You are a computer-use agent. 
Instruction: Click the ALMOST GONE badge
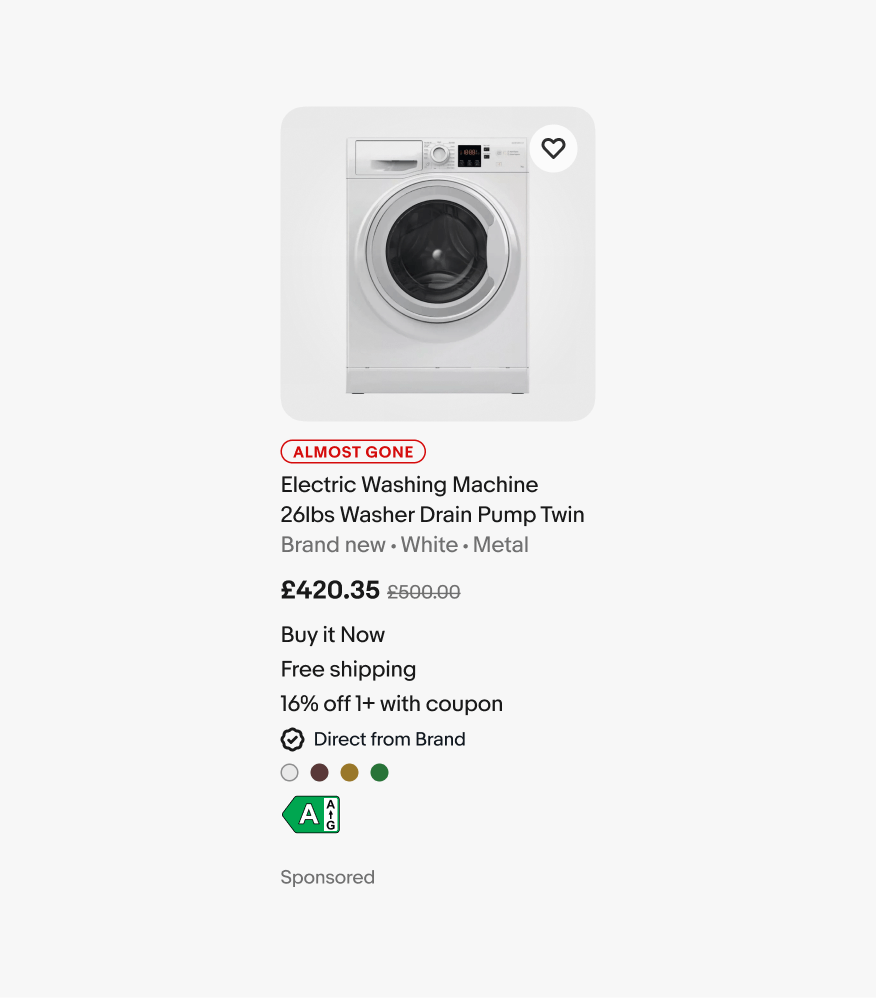point(353,452)
